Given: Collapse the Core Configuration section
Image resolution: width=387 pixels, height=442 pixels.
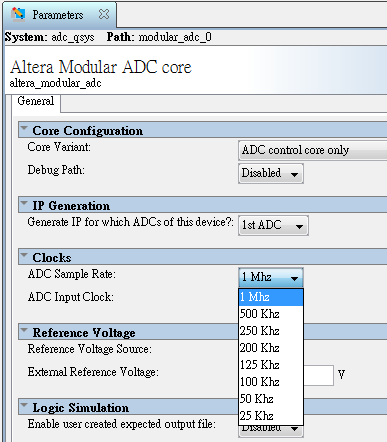Looking at the screenshot, I should click(x=24, y=128).
